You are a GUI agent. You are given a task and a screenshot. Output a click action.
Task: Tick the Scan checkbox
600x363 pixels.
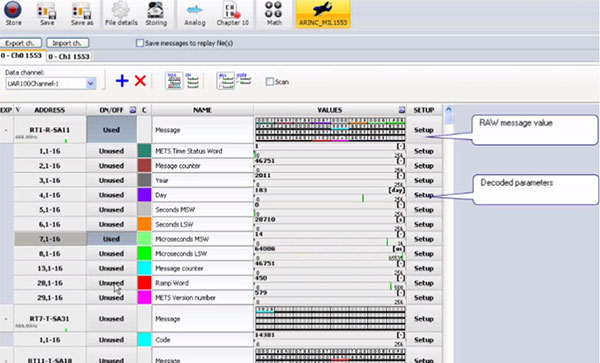coord(270,81)
